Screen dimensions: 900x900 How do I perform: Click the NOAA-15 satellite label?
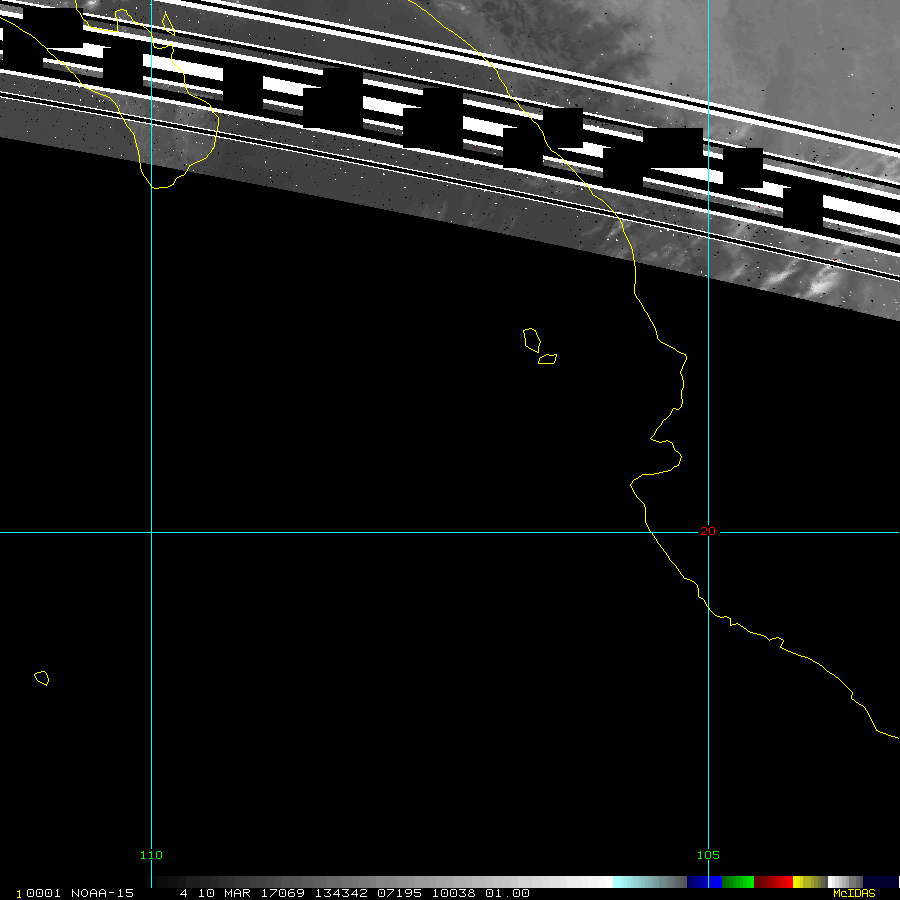[x=102, y=893]
